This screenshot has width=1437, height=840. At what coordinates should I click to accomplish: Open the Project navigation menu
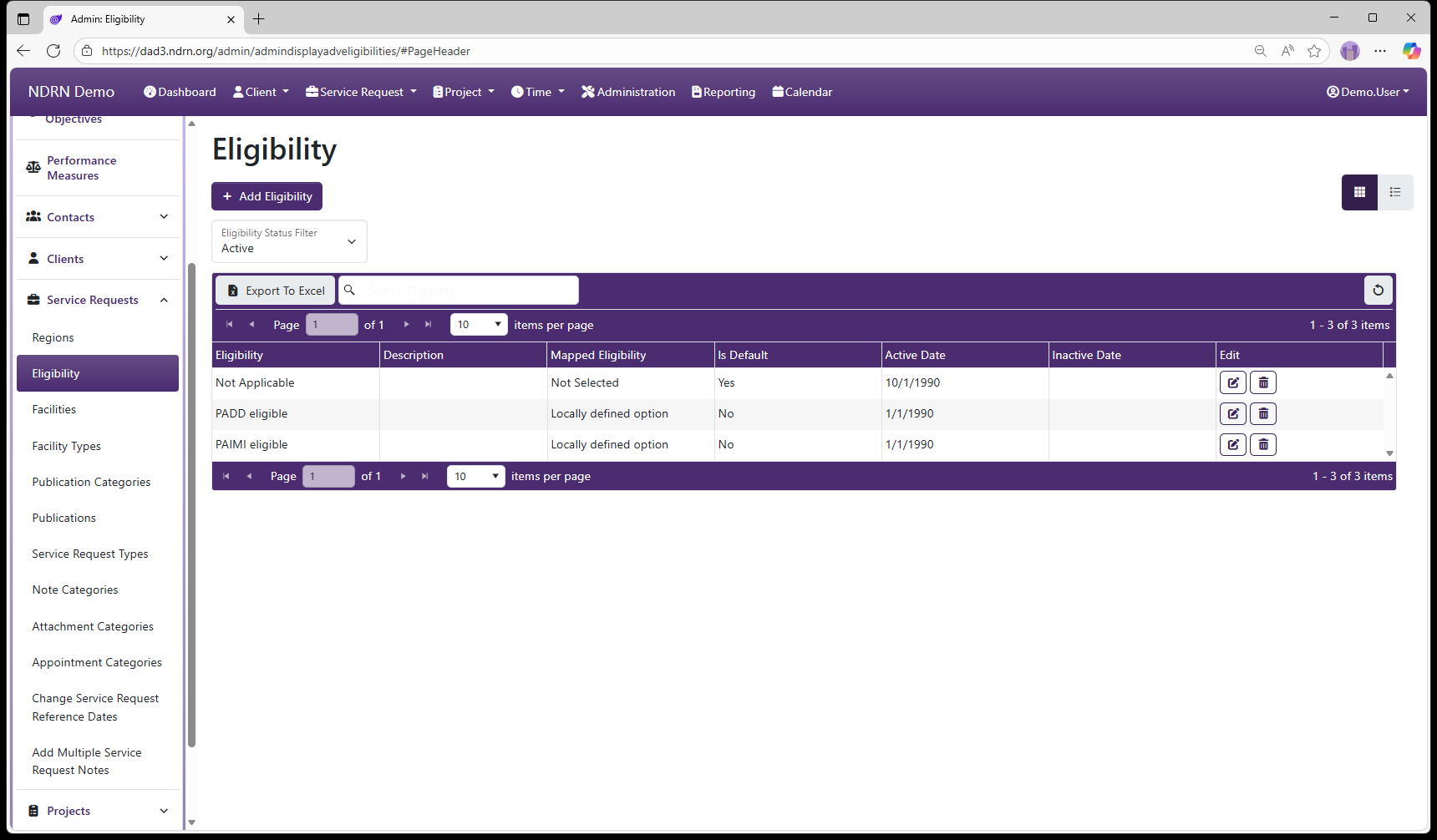(464, 92)
